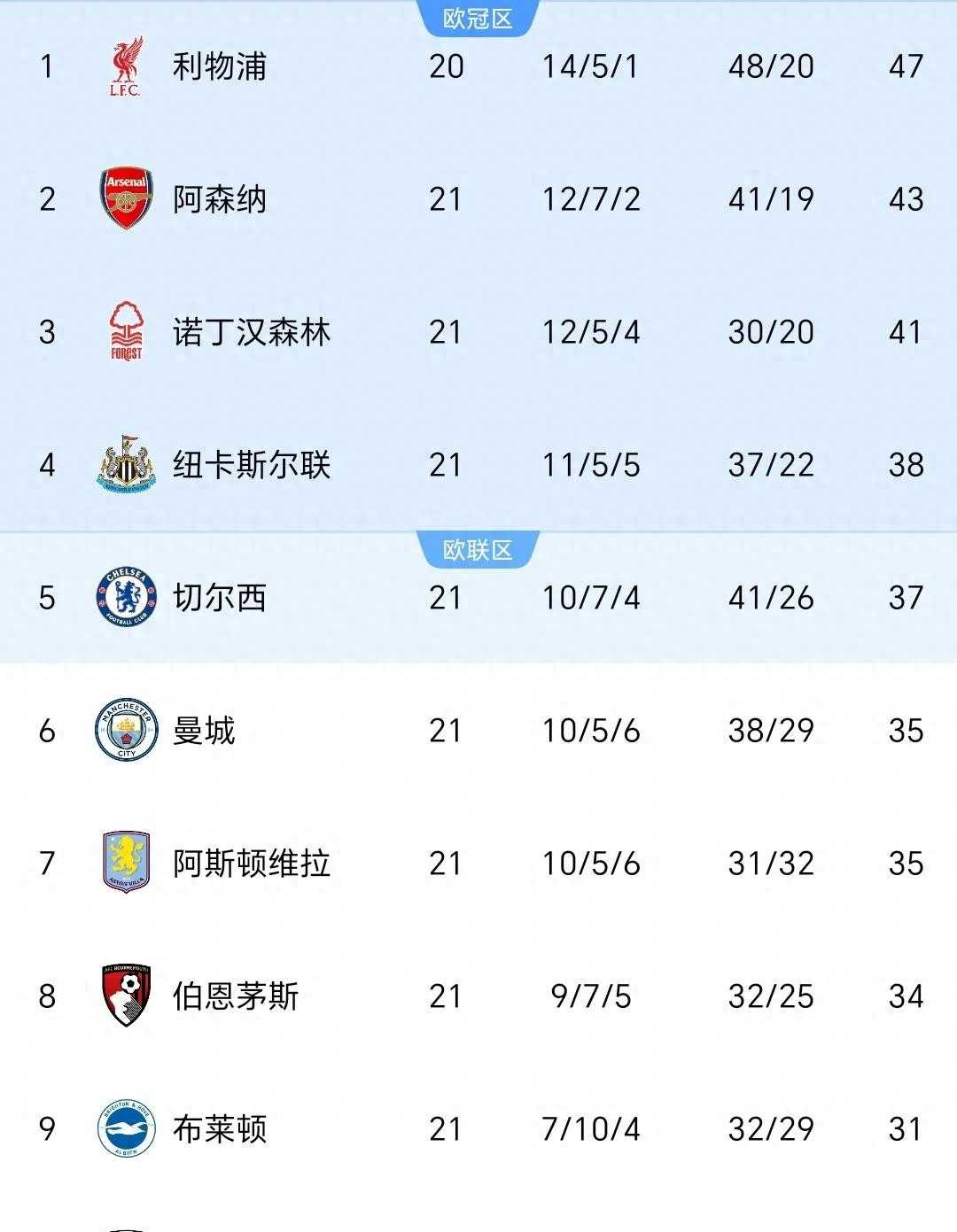Select the 布莱顿 row at rank 9
Viewport: 957px width, 1232px height.
click(478, 1127)
